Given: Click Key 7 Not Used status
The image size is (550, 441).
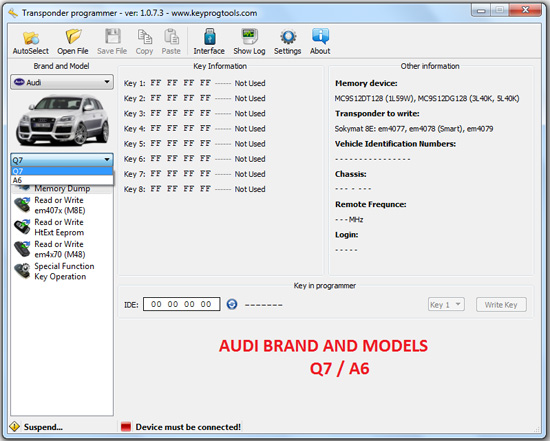Looking at the screenshot, I should tap(250, 174).
